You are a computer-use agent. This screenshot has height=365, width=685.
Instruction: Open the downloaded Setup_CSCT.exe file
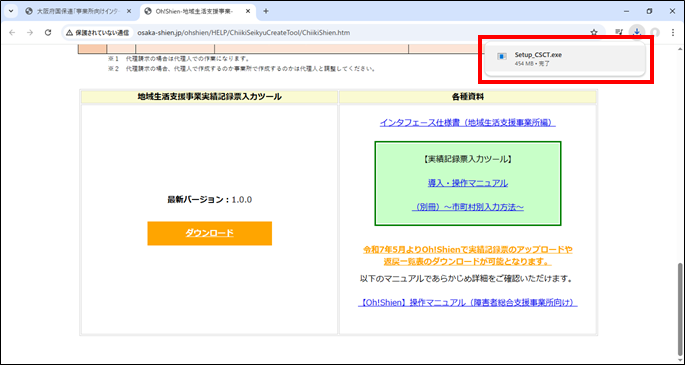565,59
